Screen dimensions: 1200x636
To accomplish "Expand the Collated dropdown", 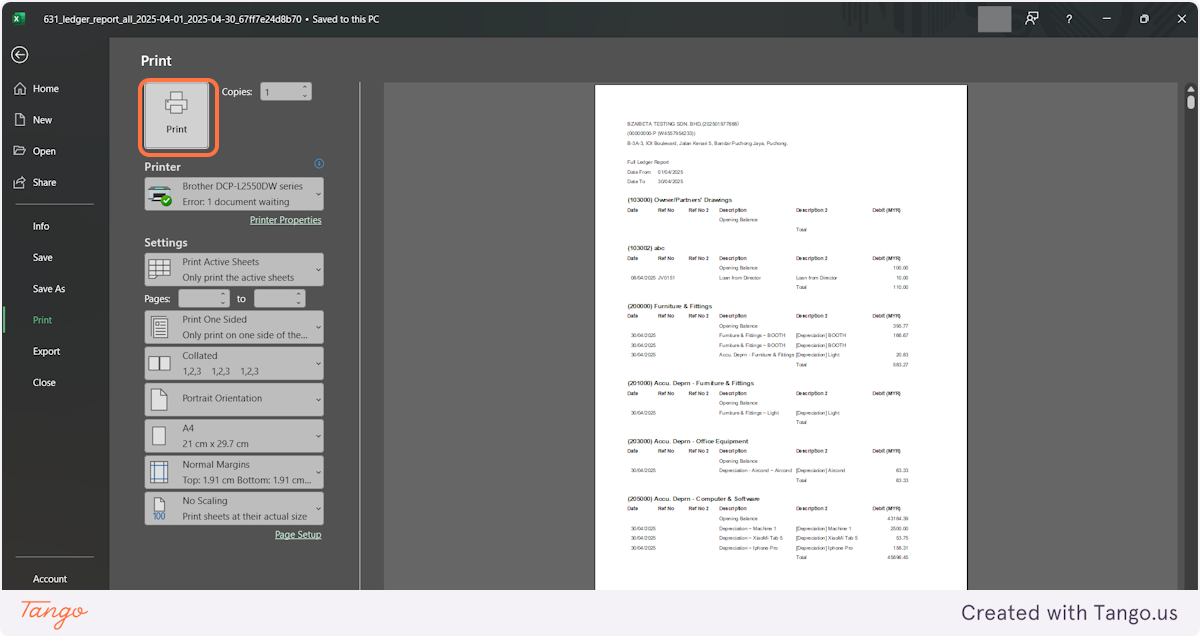I will (x=234, y=363).
